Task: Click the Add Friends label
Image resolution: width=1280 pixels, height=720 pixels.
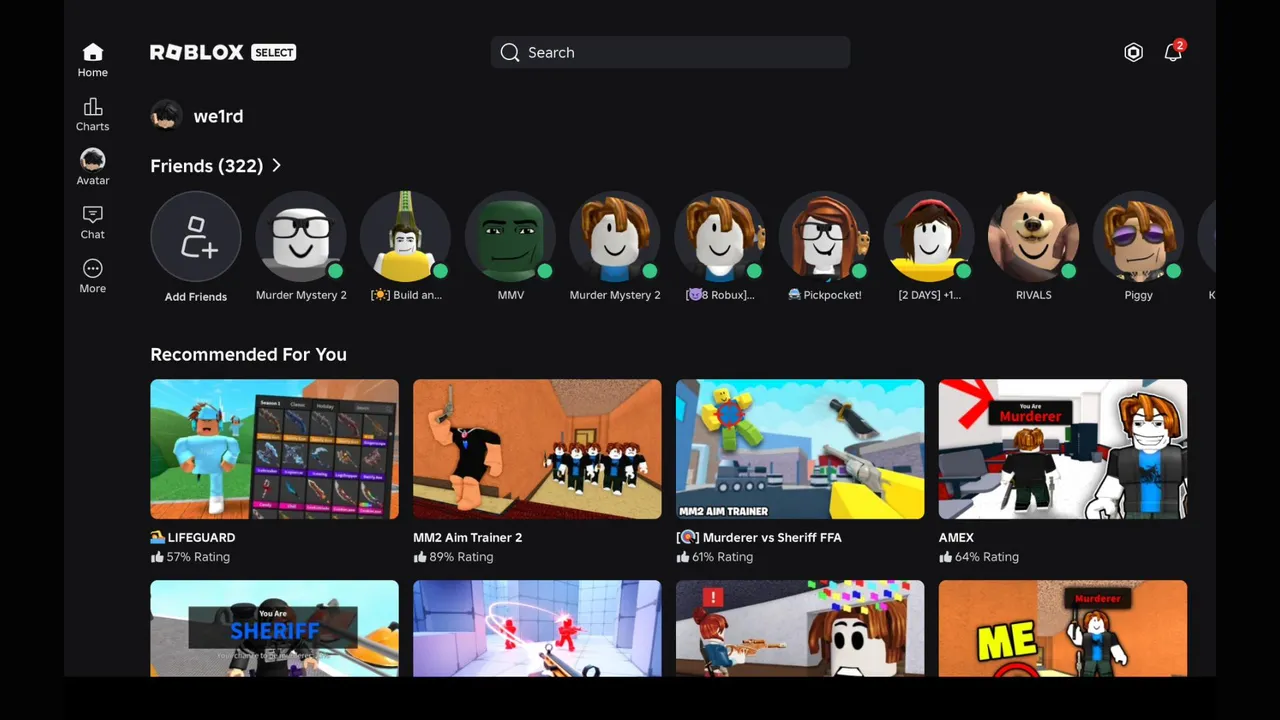Action: pyautogui.click(x=196, y=296)
